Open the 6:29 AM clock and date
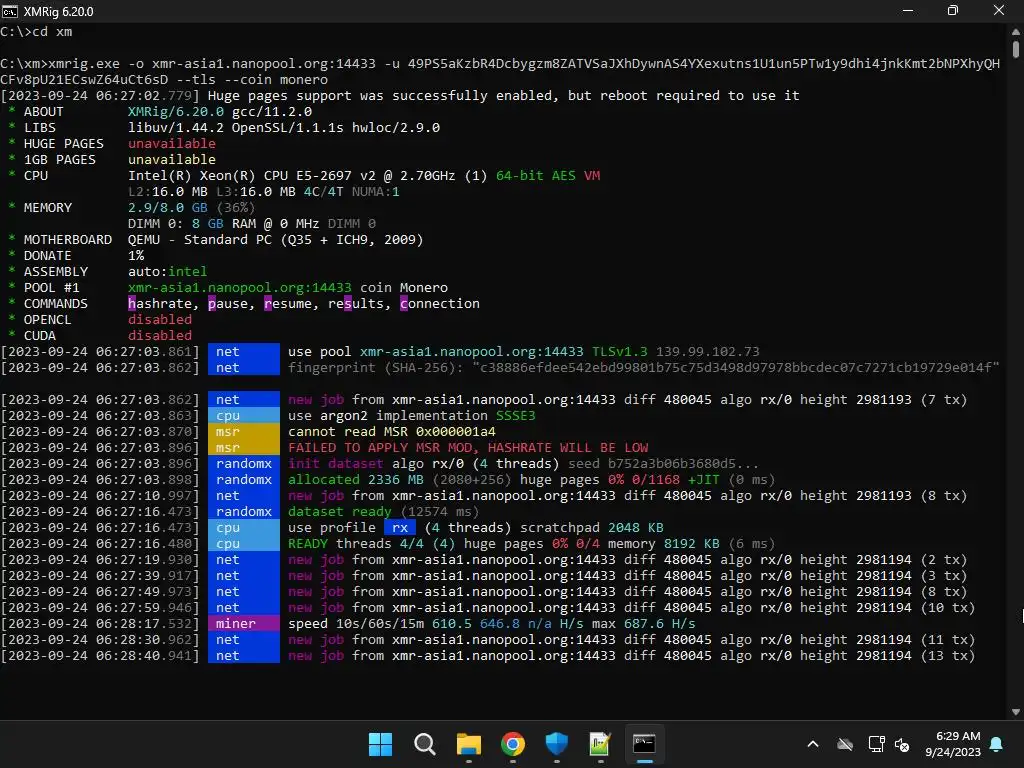Viewport: 1024px width, 768px height. pos(952,744)
